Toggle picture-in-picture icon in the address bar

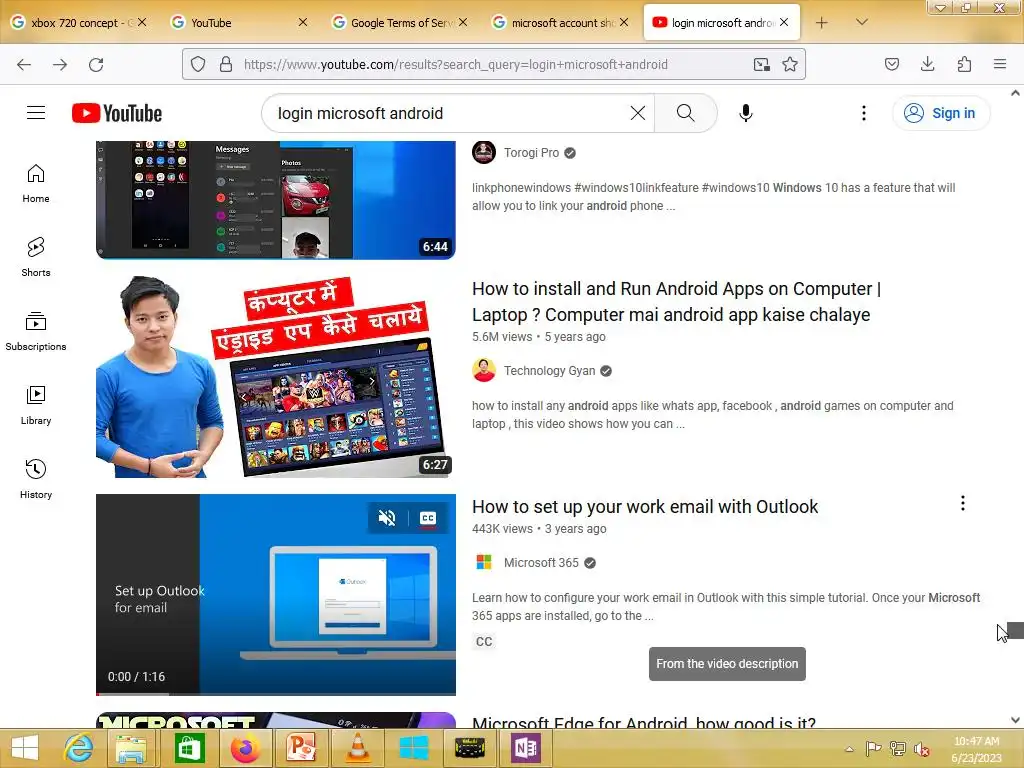pos(761,64)
